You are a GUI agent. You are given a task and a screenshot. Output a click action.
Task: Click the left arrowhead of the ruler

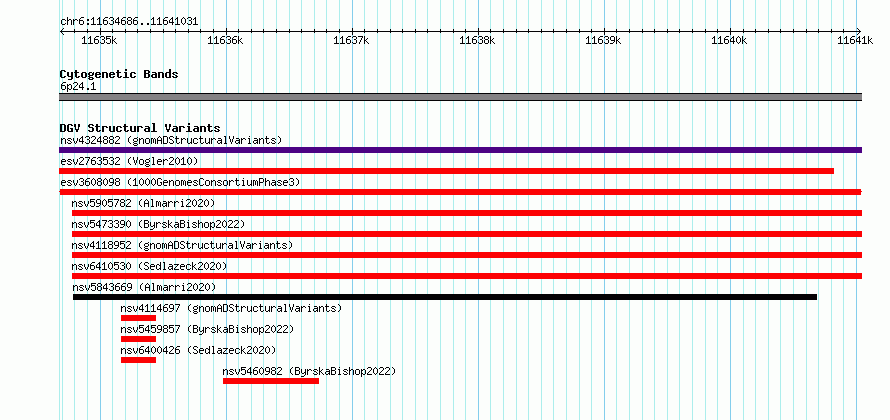click(62, 31)
